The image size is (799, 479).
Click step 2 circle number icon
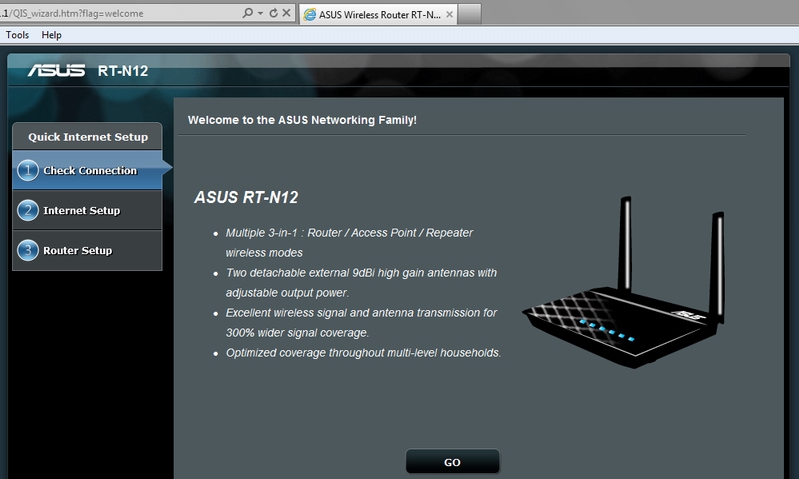[28, 210]
